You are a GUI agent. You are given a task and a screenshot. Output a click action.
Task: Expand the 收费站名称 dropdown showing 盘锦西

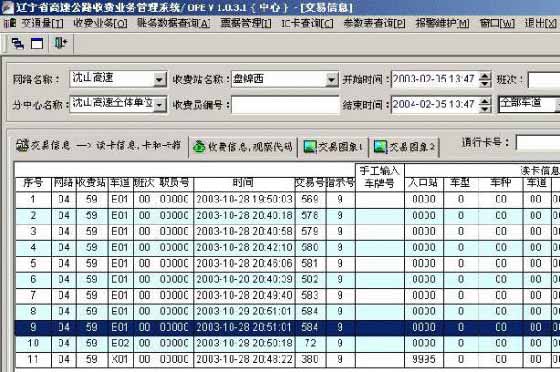331,80
